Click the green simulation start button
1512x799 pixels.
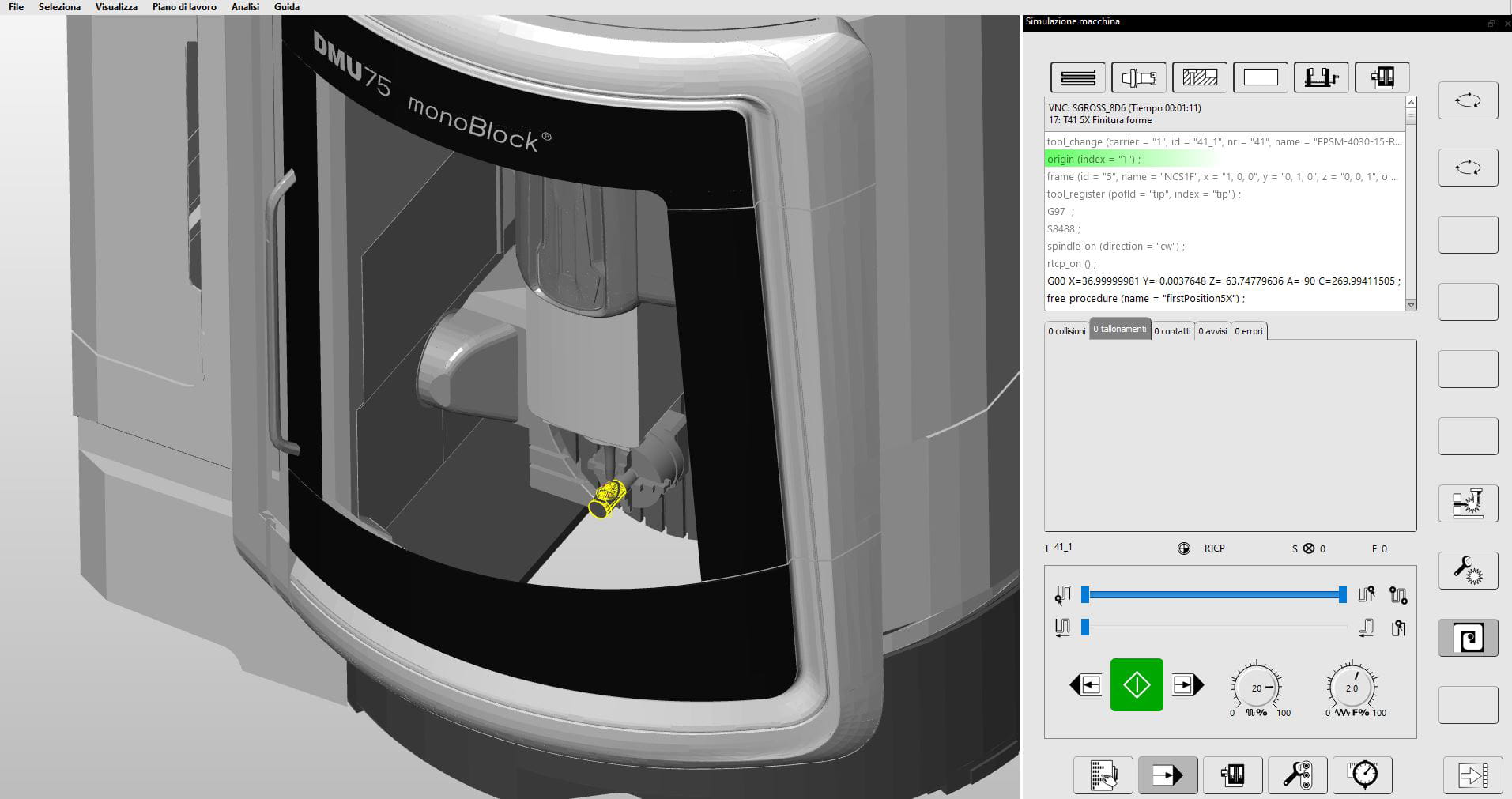pyautogui.click(x=1137, y=684)
